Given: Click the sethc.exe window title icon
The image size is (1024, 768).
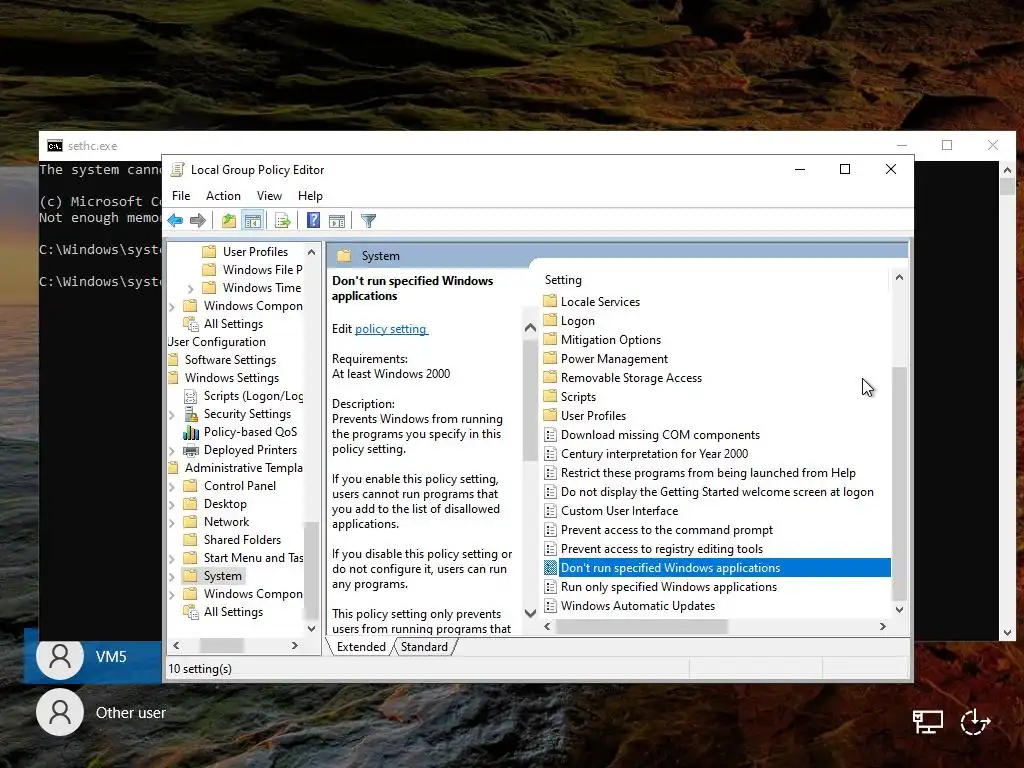Looking at the screenshot, I should 55,146.
